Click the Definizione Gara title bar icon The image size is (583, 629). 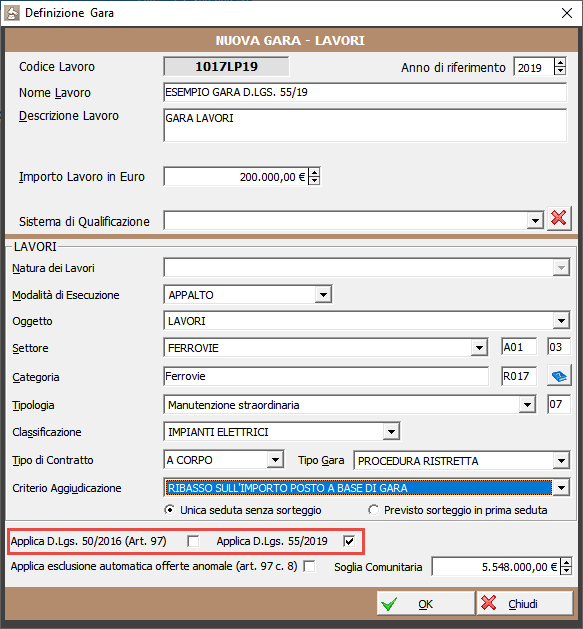12,13
